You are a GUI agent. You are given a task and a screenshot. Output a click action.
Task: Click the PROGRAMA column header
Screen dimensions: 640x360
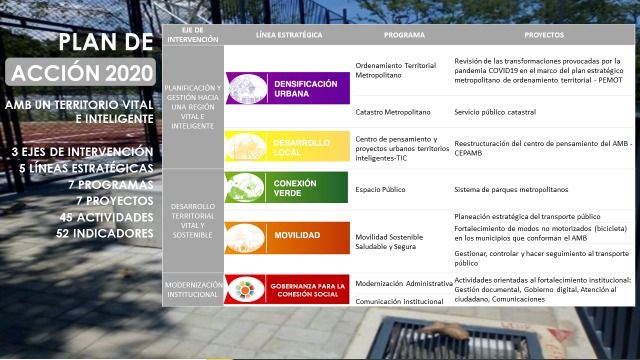(404, 35)
